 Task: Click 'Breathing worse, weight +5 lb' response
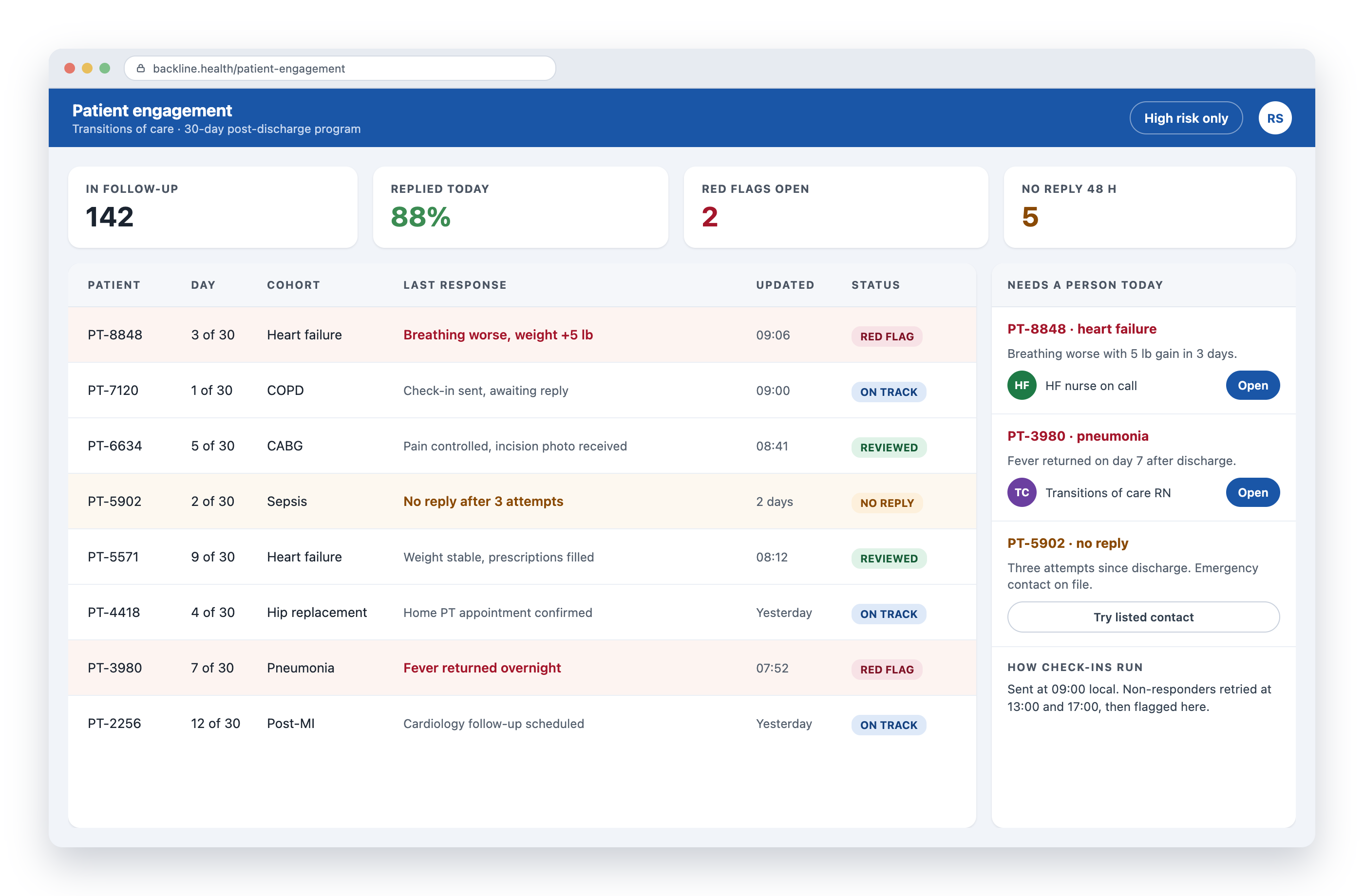pos(497,335)
